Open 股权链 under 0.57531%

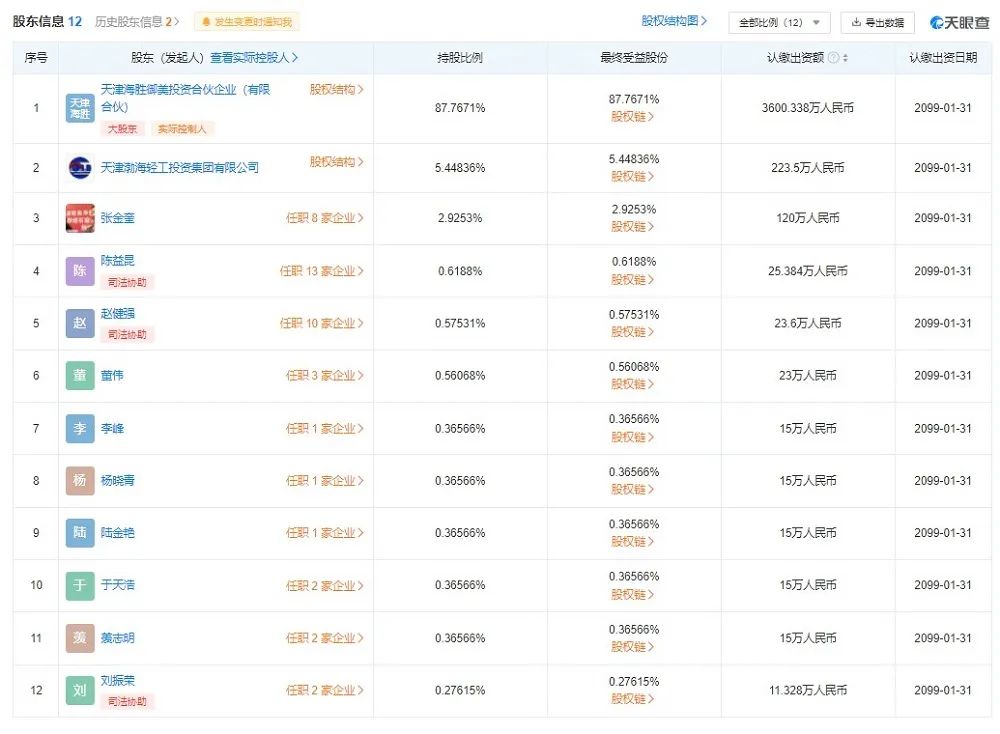click(633, 332)
